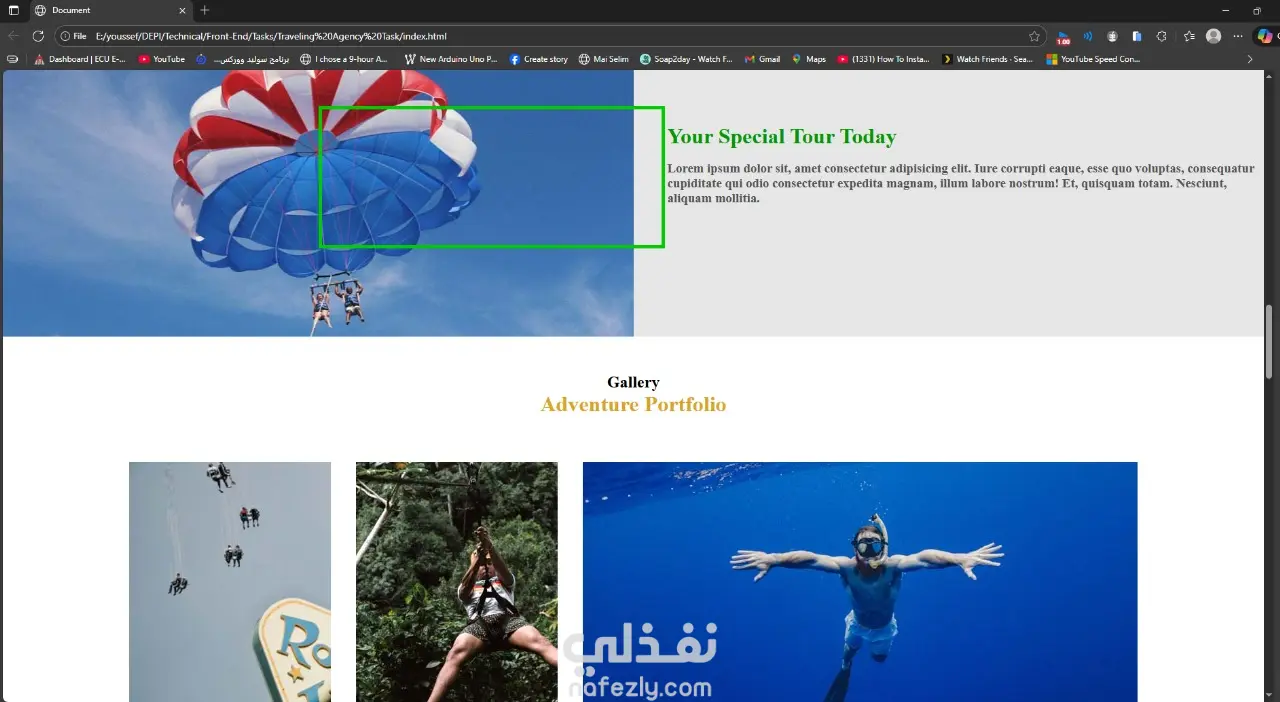Screen dimensions: 1280x702
Task: Click the page vertical scrollbar thumb
Action: [x=1270, y=340]
